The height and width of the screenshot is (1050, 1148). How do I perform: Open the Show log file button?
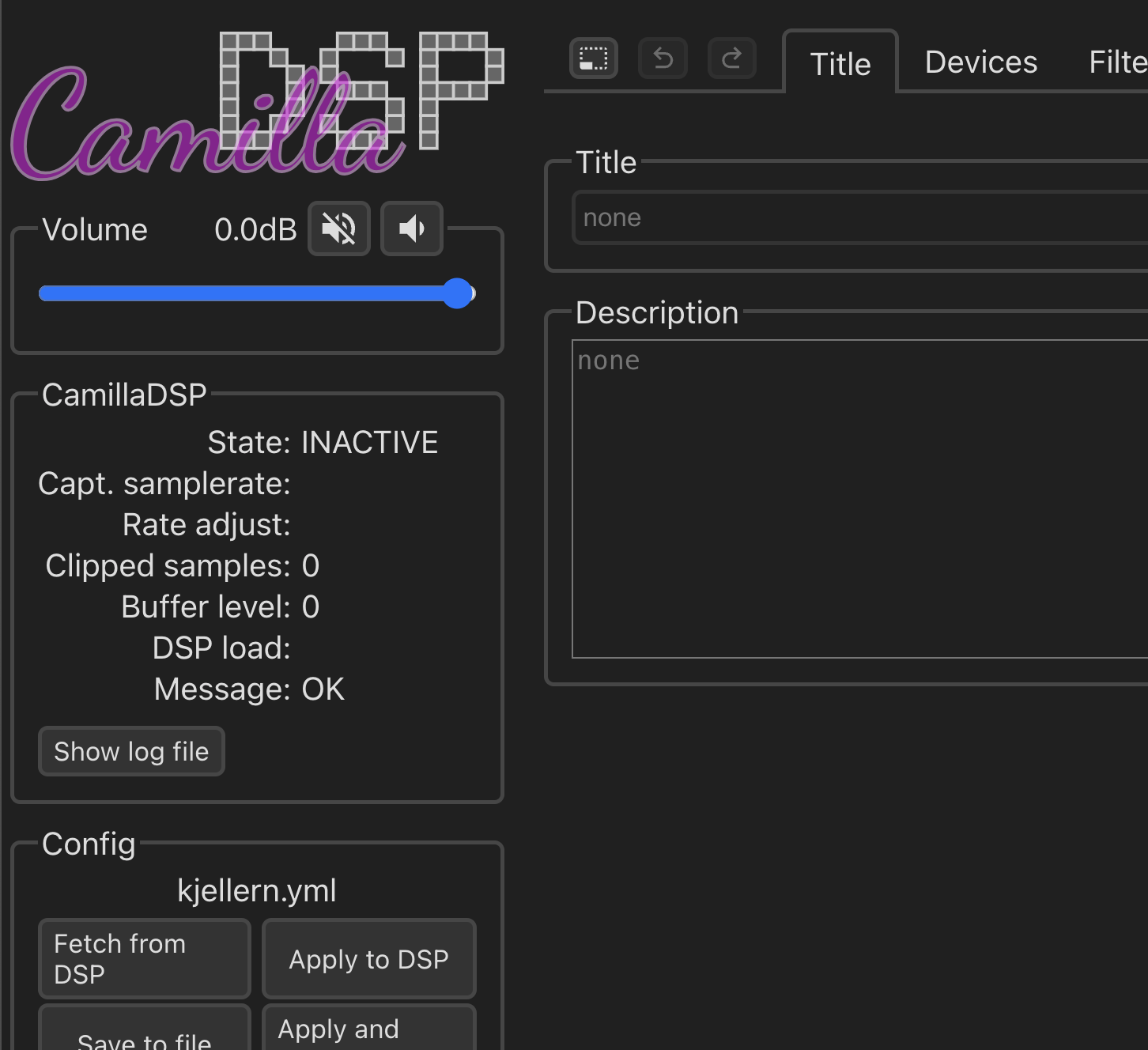click(131, 751)
